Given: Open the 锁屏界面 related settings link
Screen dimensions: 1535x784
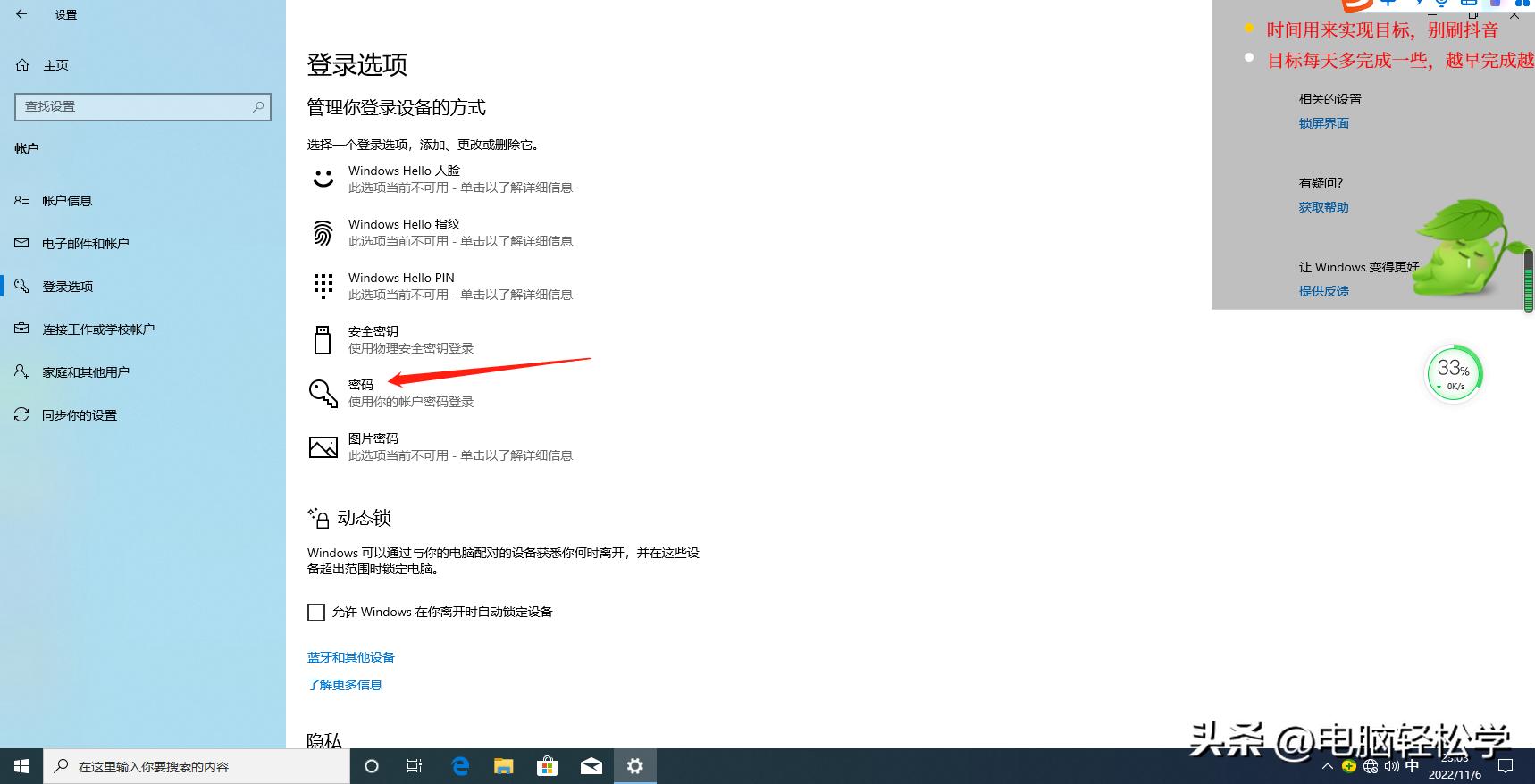Looking at the screenshot, I should (x=1324, y=123).
